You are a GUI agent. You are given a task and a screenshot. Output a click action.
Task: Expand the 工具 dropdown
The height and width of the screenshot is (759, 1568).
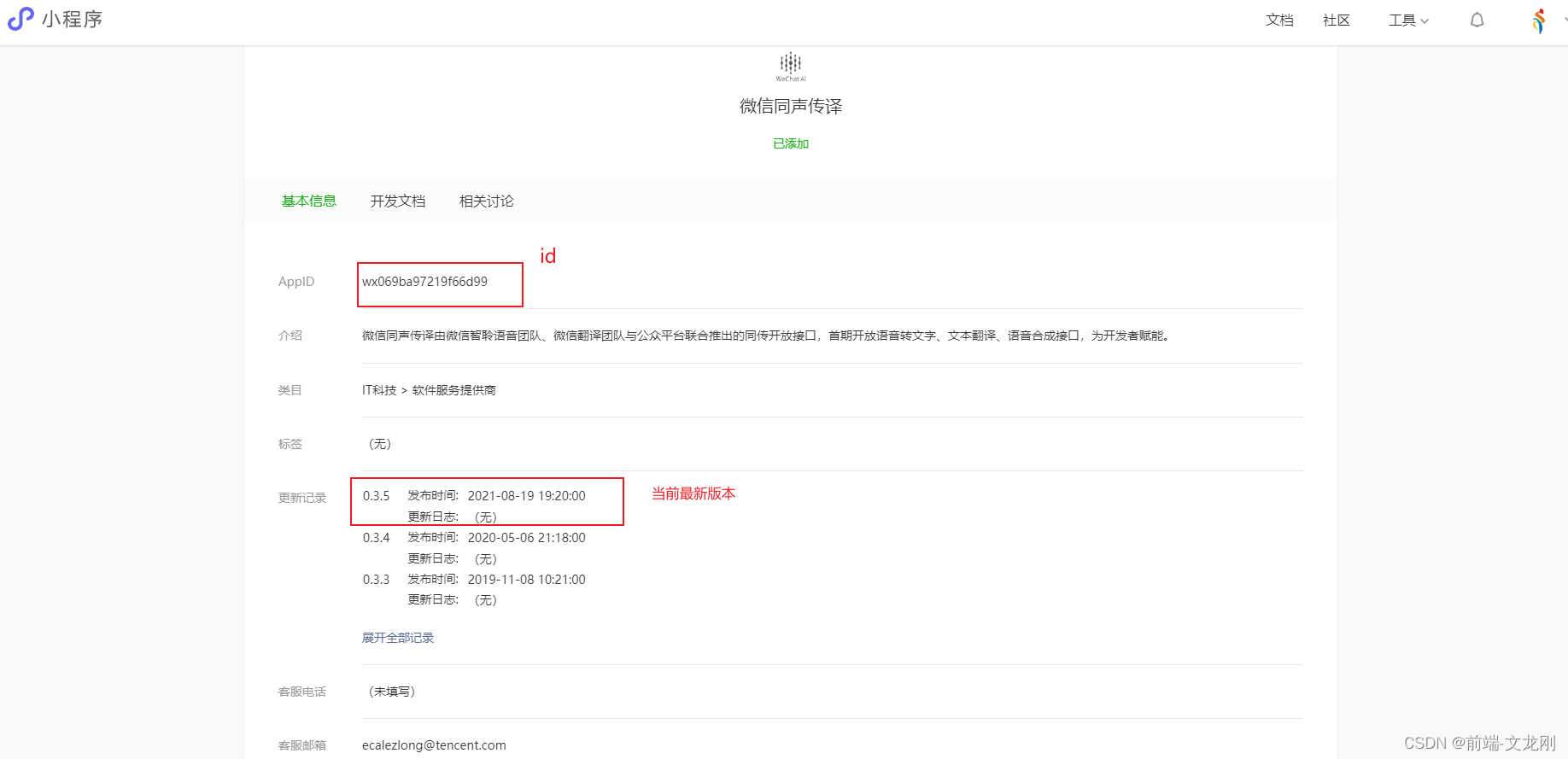pyautogui.click(x=1408, y=20)
